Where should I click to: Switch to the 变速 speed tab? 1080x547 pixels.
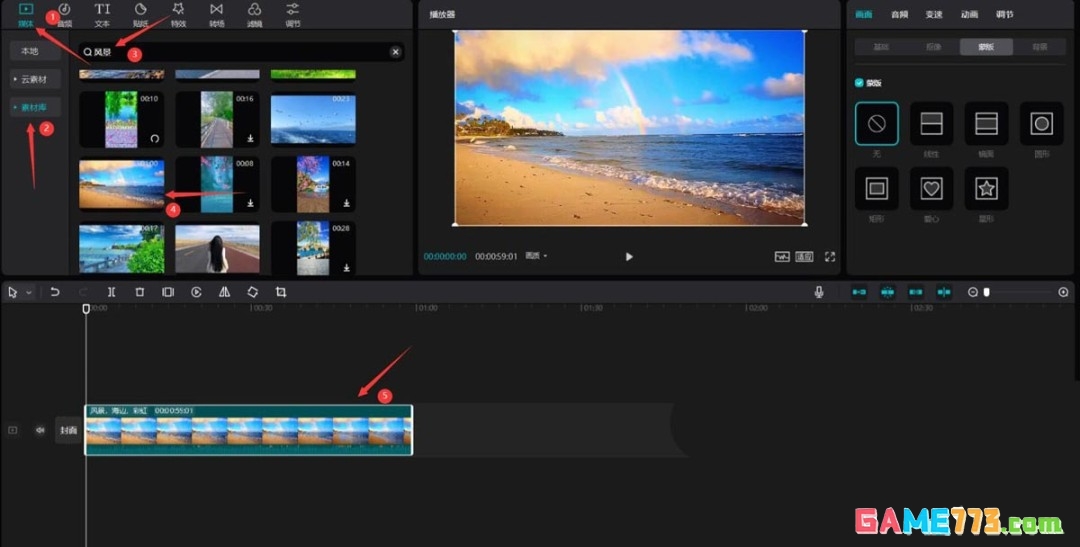pos(933,15)
